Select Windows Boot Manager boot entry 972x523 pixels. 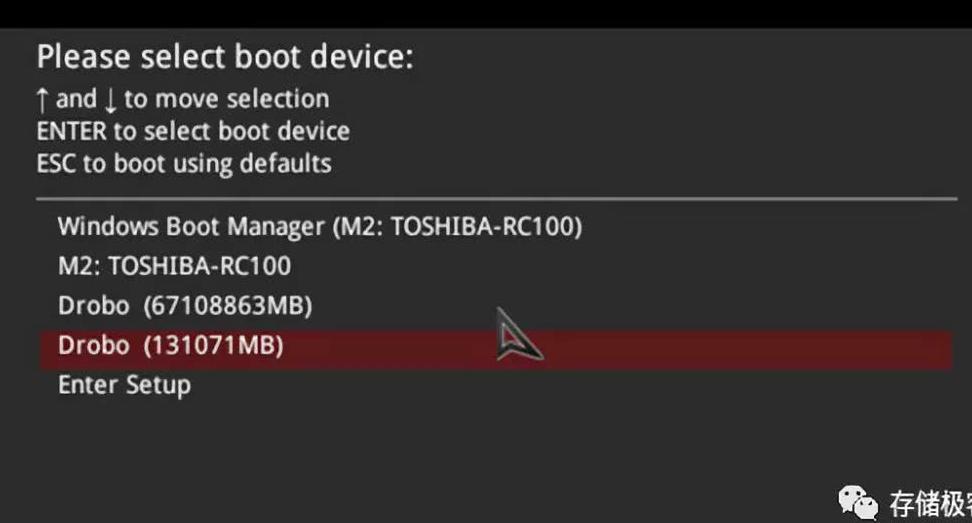[319, 226]
